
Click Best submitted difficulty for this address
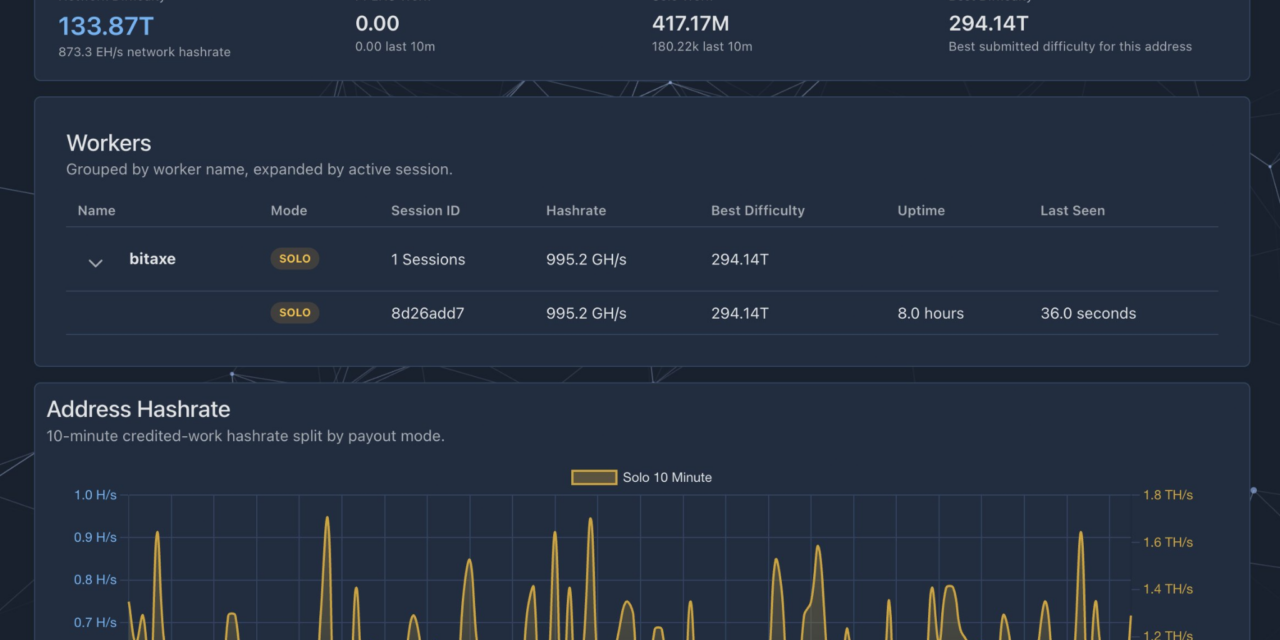point(1070,46)
